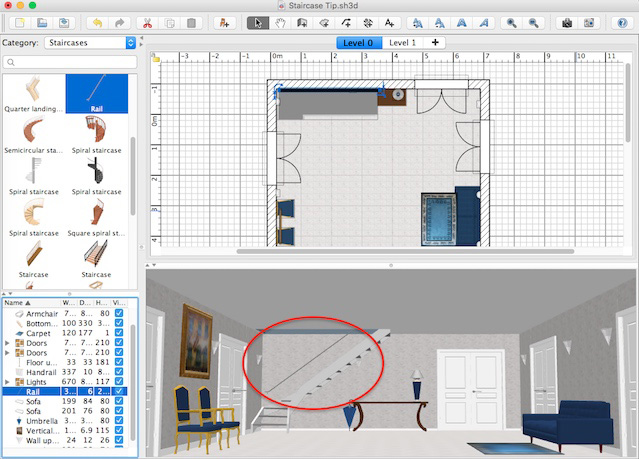Viewport: 639px width, 459px height.
Task: Click the Undo toolbar icon
Action: click(x=96, y=22)
